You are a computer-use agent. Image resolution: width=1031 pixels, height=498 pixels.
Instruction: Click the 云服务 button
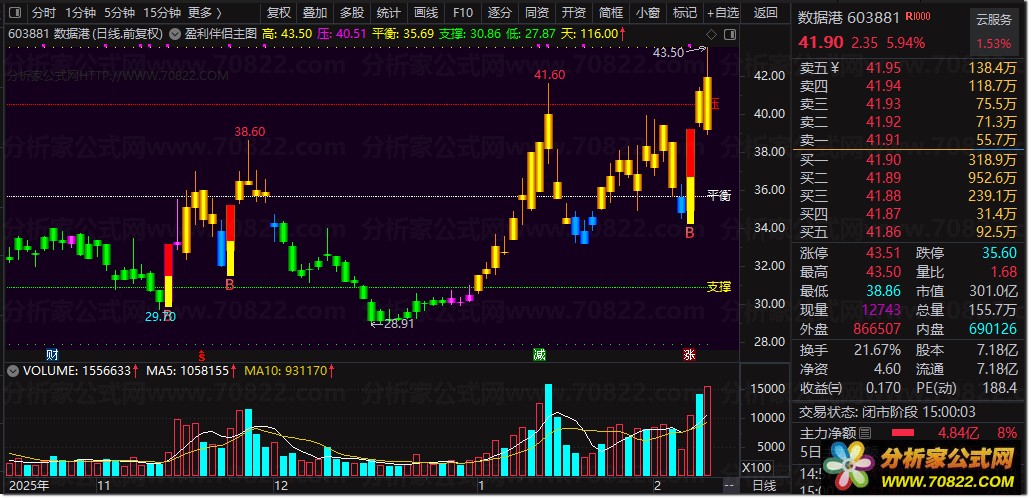[994, 20]
